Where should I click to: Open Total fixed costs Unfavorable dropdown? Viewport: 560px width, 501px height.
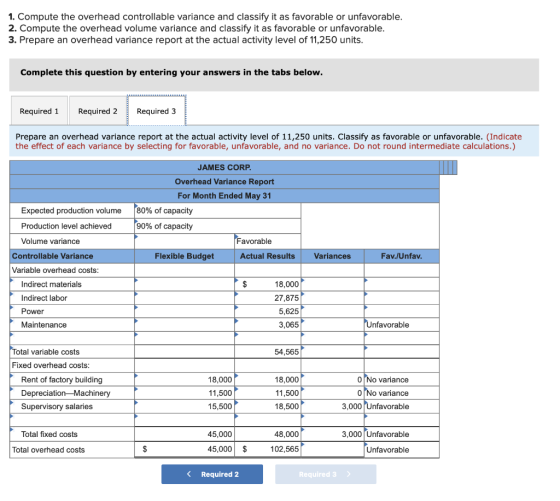(402, 434)
